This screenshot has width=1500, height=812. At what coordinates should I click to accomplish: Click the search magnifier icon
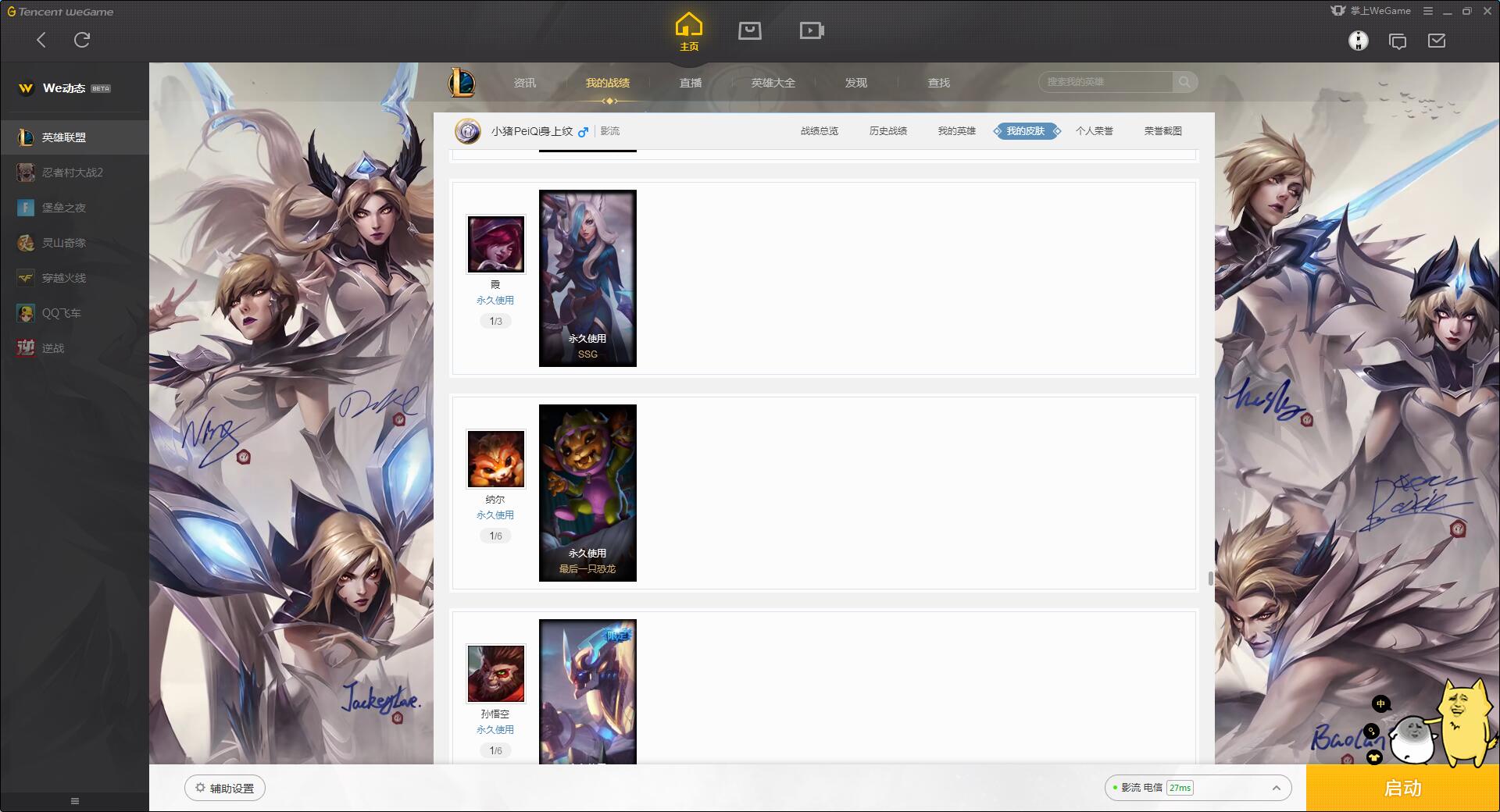click(x=1185, y=82)
